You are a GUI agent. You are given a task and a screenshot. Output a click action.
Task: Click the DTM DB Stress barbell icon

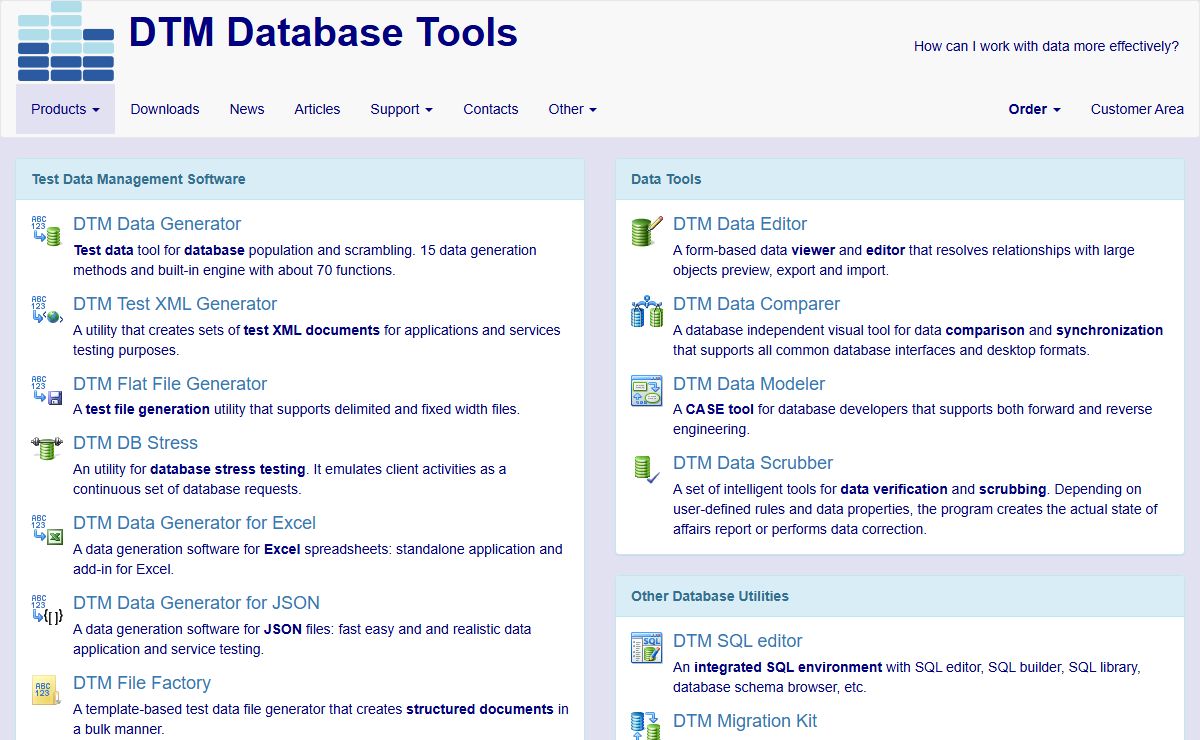pyautogui.click(x=46, y=448)
